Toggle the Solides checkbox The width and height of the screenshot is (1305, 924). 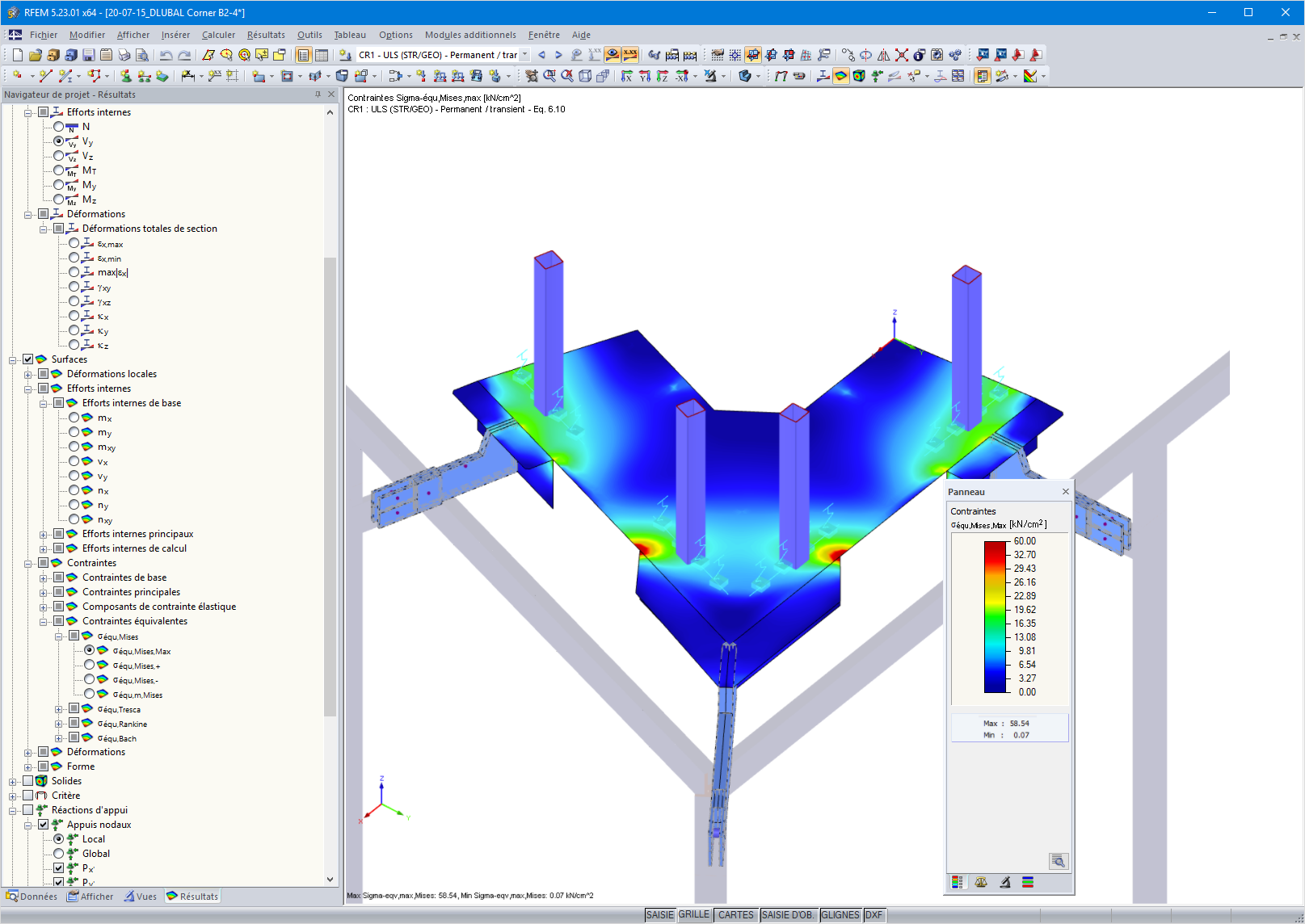tap(28, 781)
